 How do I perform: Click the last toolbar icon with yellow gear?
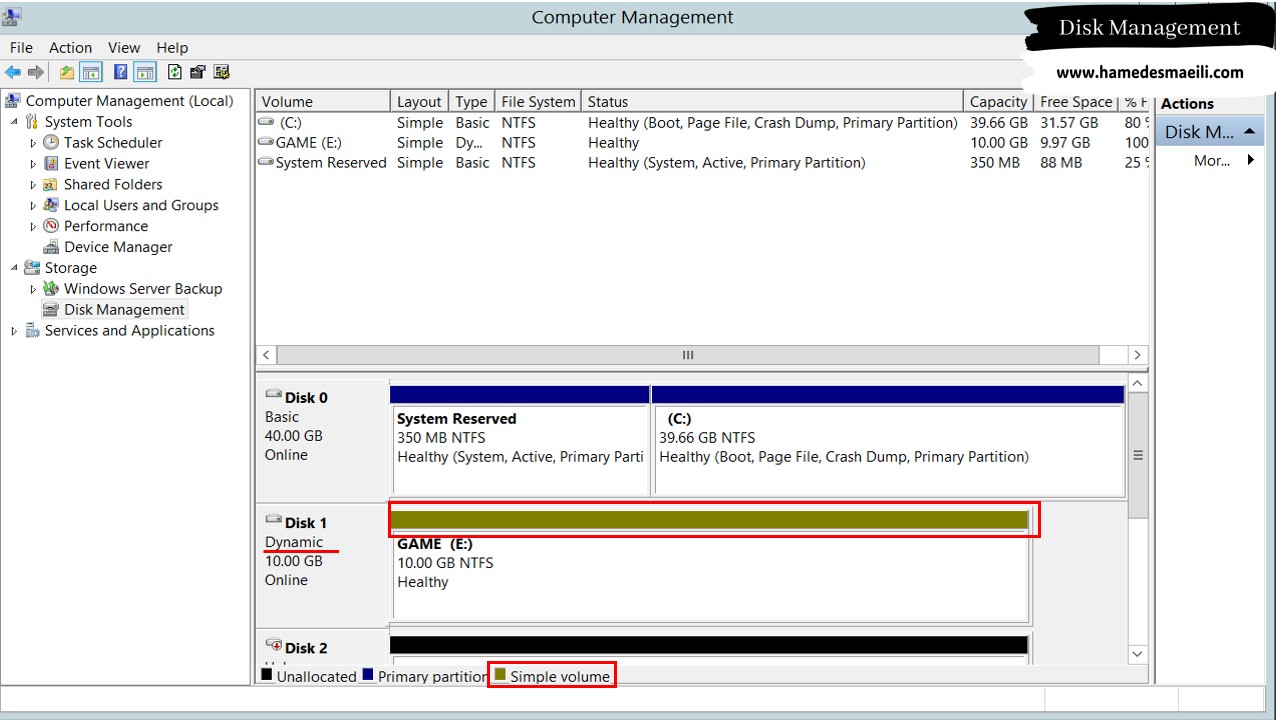point(222,72)
